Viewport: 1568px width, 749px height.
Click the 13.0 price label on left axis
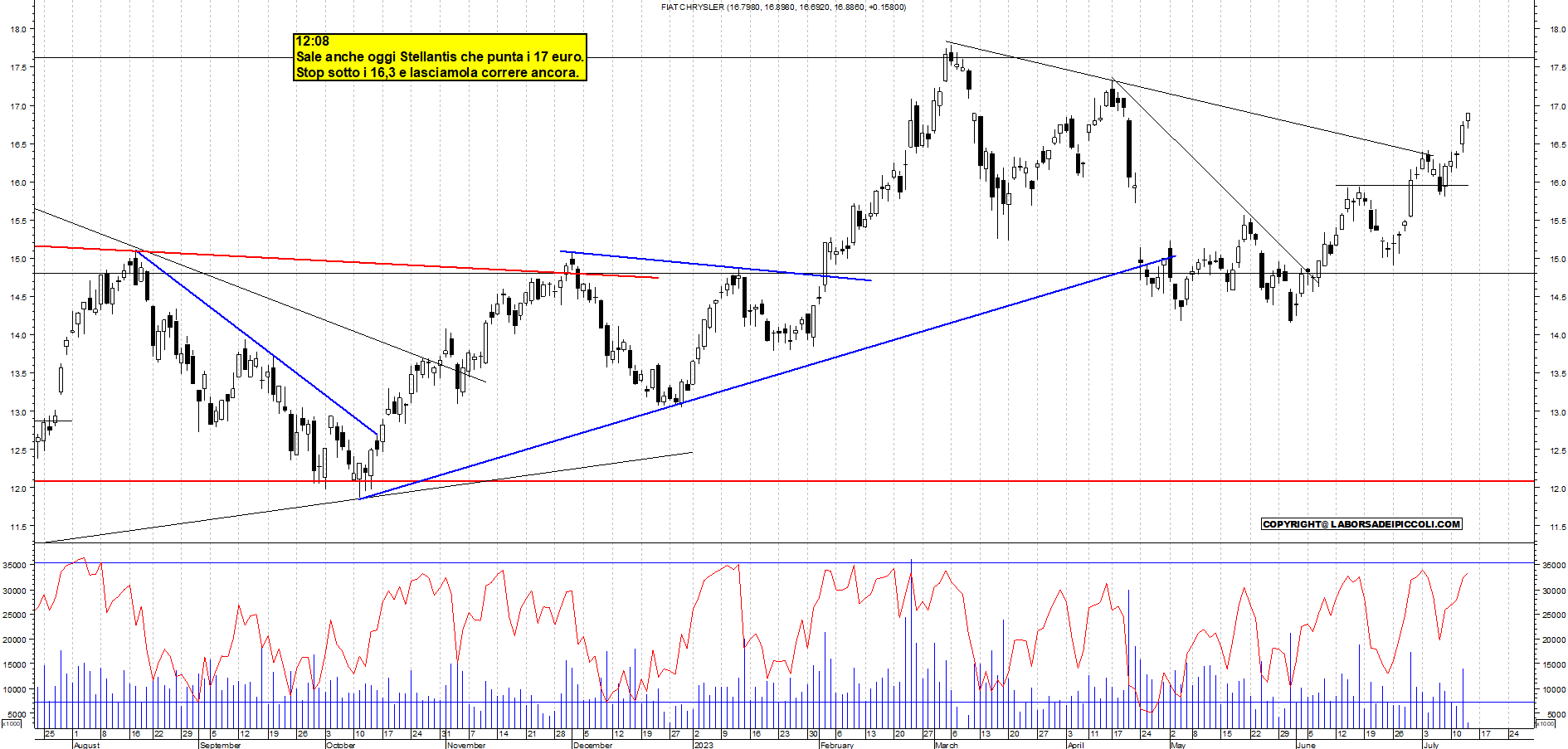[17, 412]
